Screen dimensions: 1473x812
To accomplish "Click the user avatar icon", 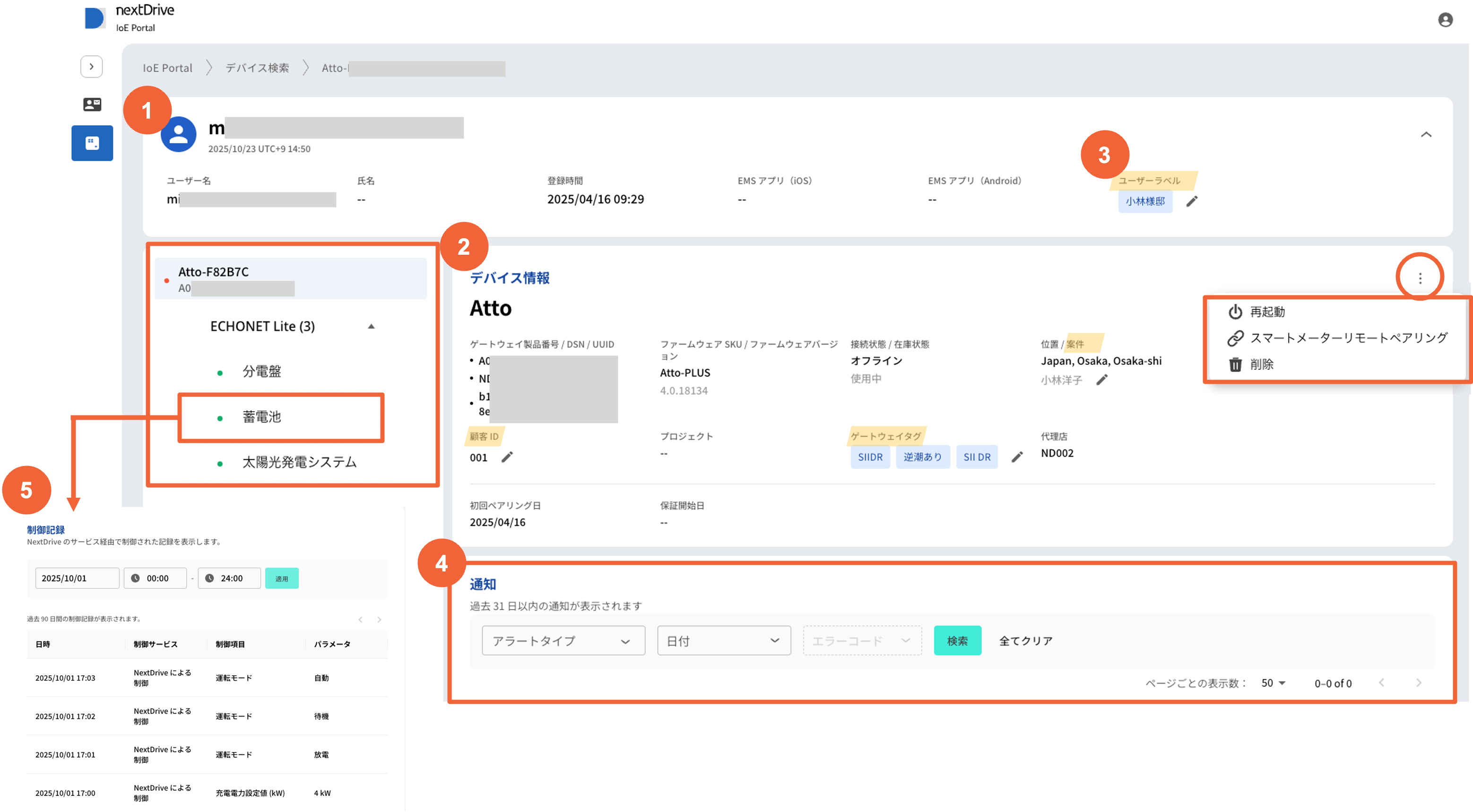I will 178,134.
